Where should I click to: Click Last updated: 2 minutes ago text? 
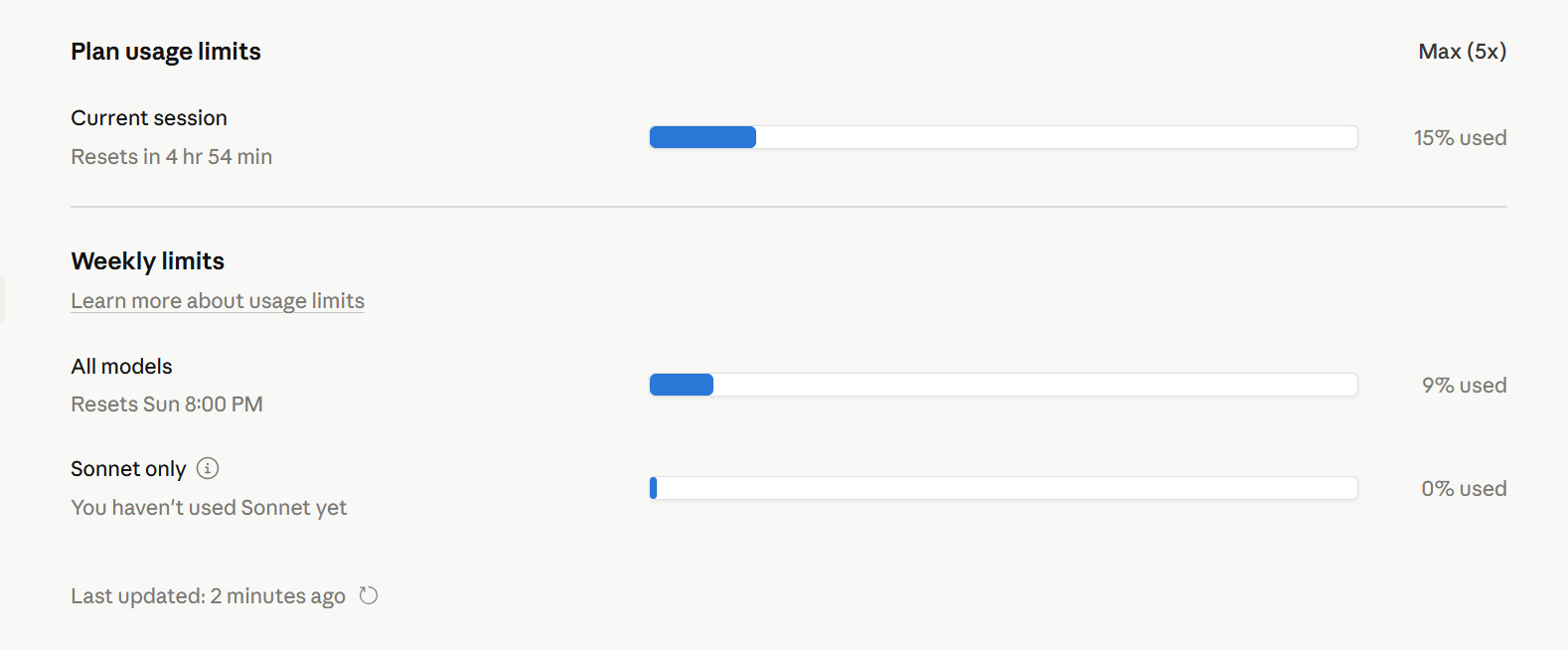coord(208,596)
